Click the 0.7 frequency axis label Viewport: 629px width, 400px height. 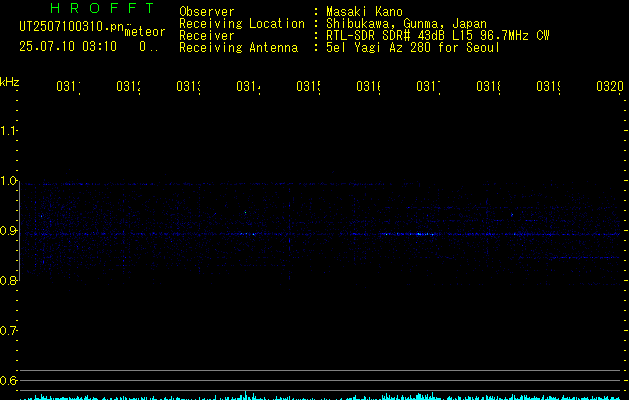click(8, 331)
